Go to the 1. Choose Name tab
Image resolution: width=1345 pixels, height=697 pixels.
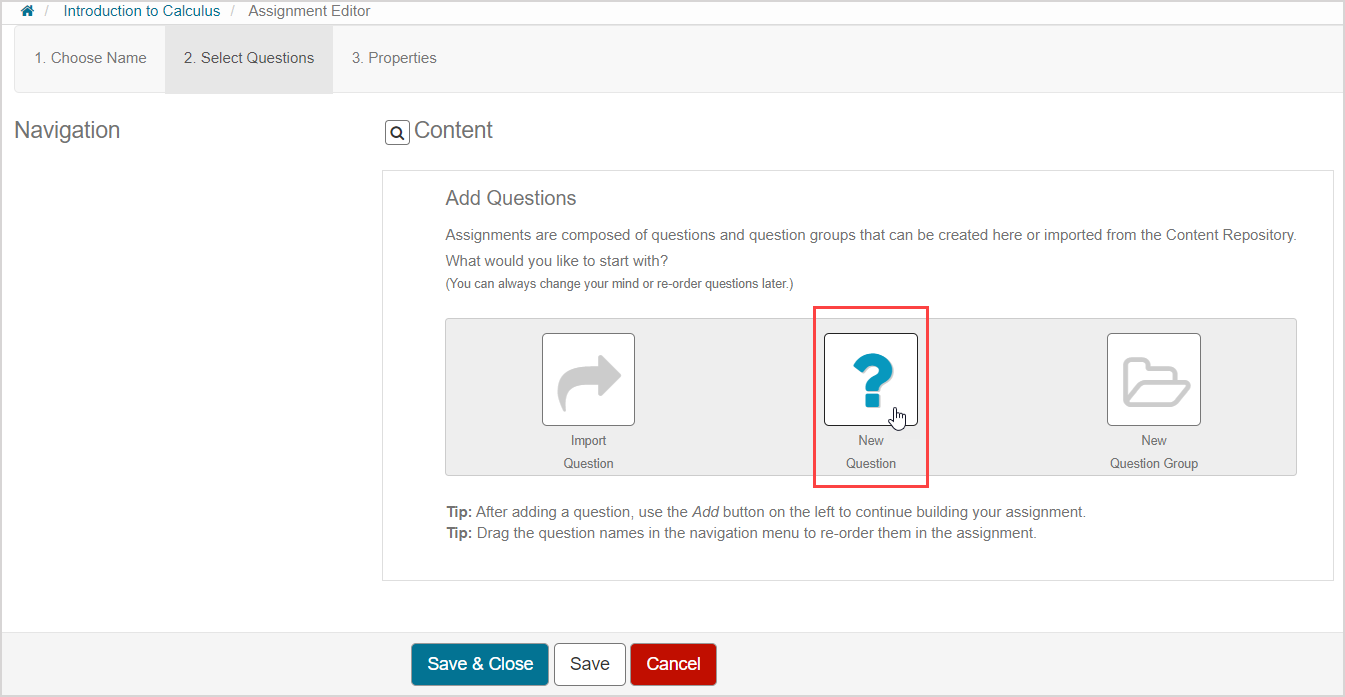[x=90, y=58]
